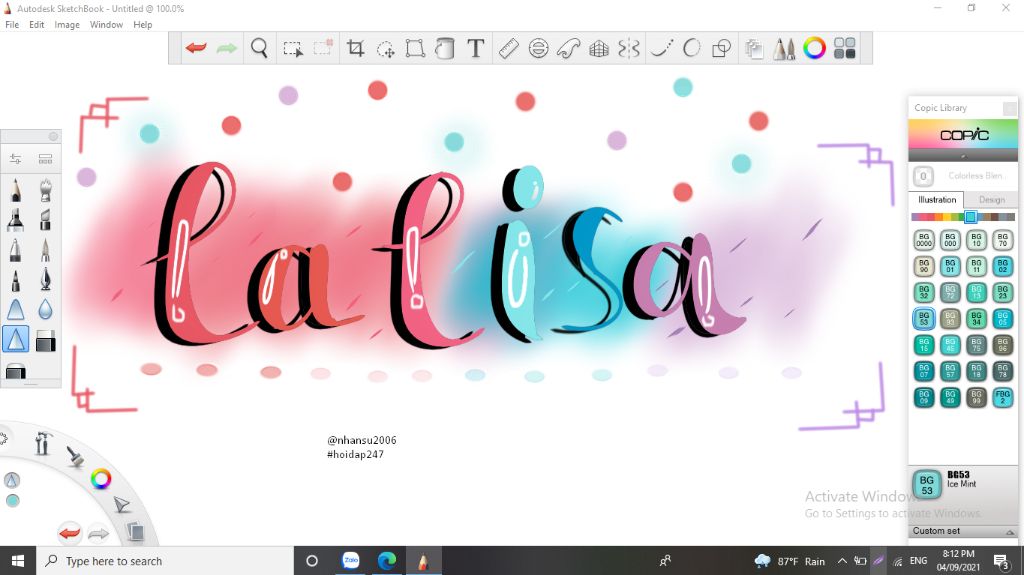This screenshot has width=1024, height=575.
Task: Collapse the Copic banner arrow
Action: tap(963, 156)
